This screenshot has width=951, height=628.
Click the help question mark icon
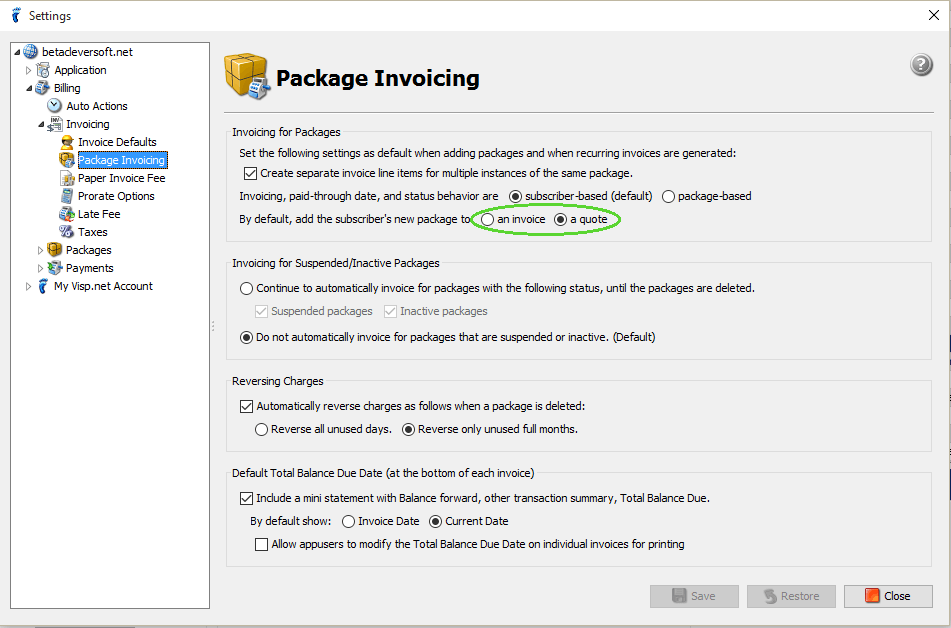921,64
